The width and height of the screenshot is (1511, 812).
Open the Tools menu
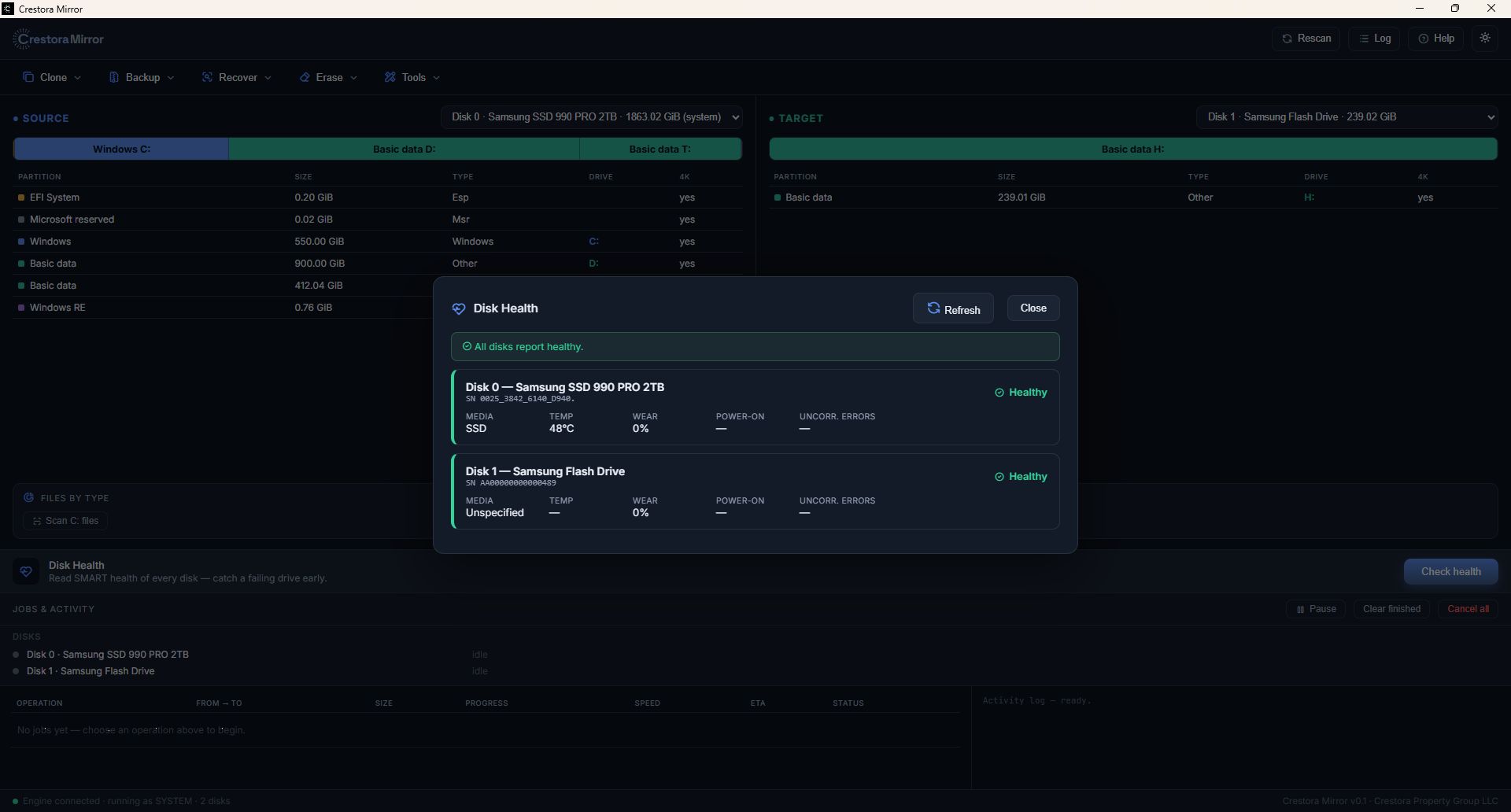pos(412,77)
